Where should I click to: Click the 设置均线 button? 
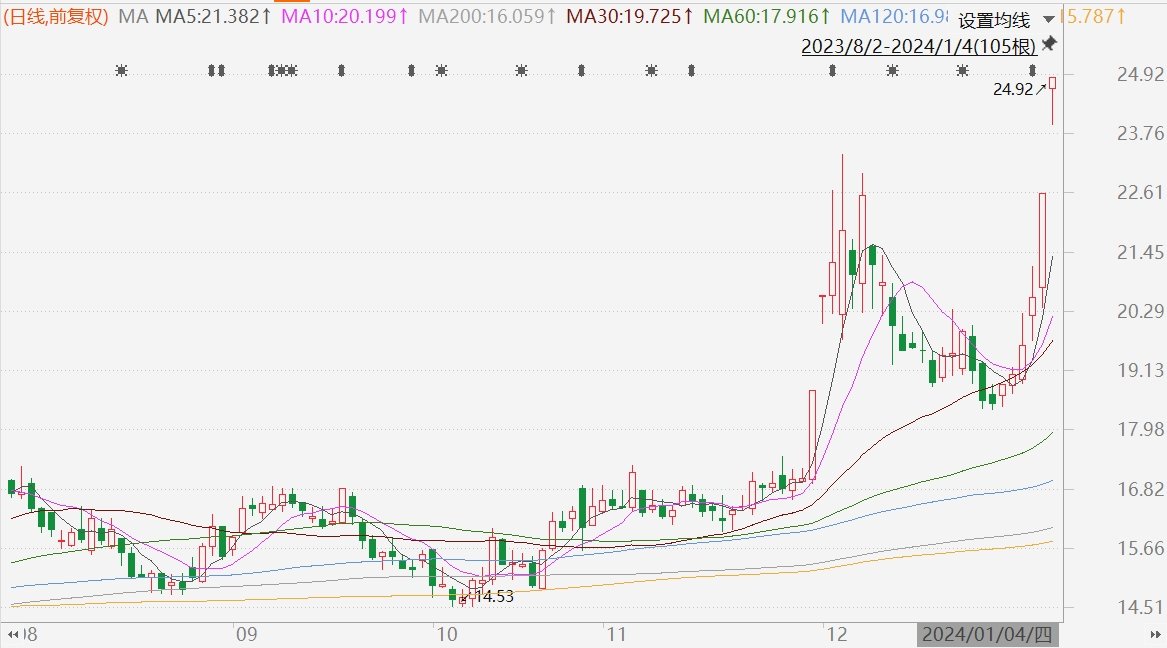pos(993,20)
